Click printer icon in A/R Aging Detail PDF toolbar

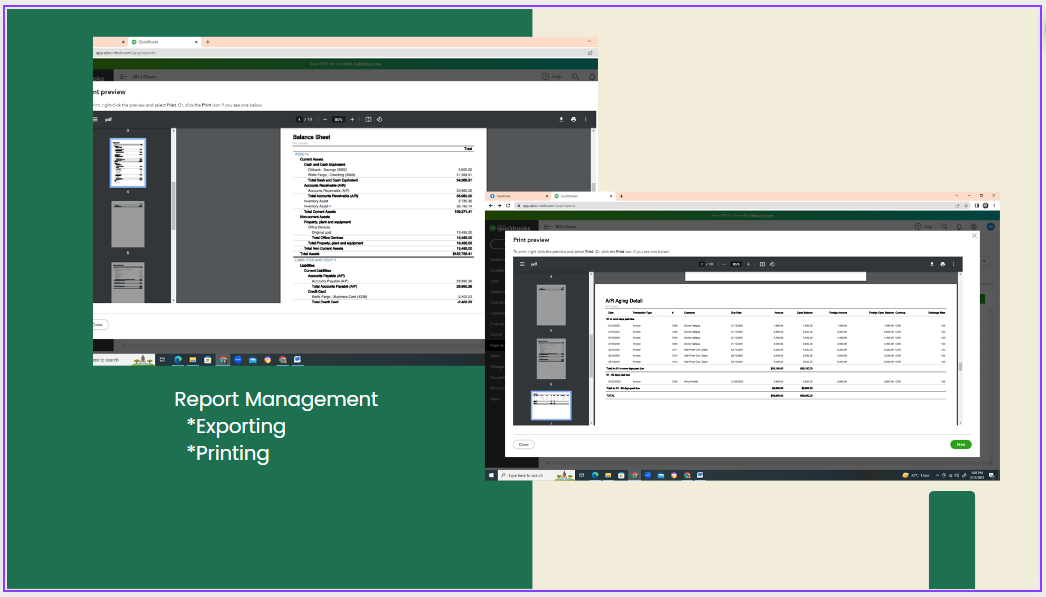tap(943, 264)
